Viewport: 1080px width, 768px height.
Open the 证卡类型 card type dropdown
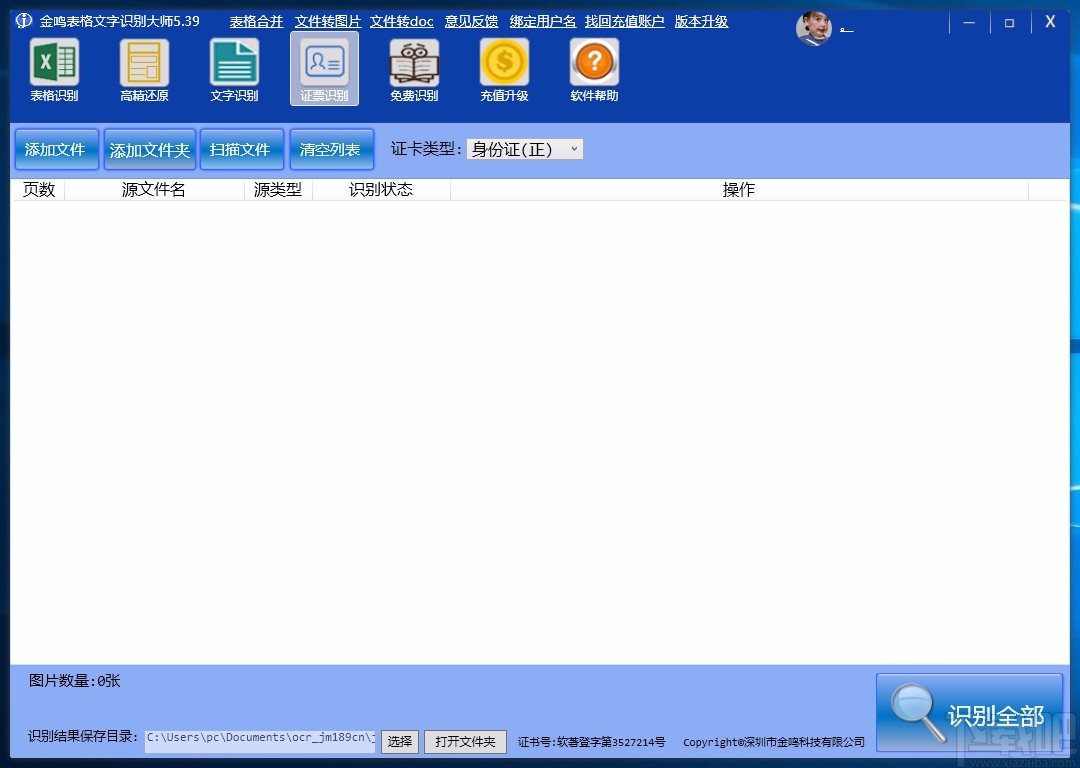[524, 148]
